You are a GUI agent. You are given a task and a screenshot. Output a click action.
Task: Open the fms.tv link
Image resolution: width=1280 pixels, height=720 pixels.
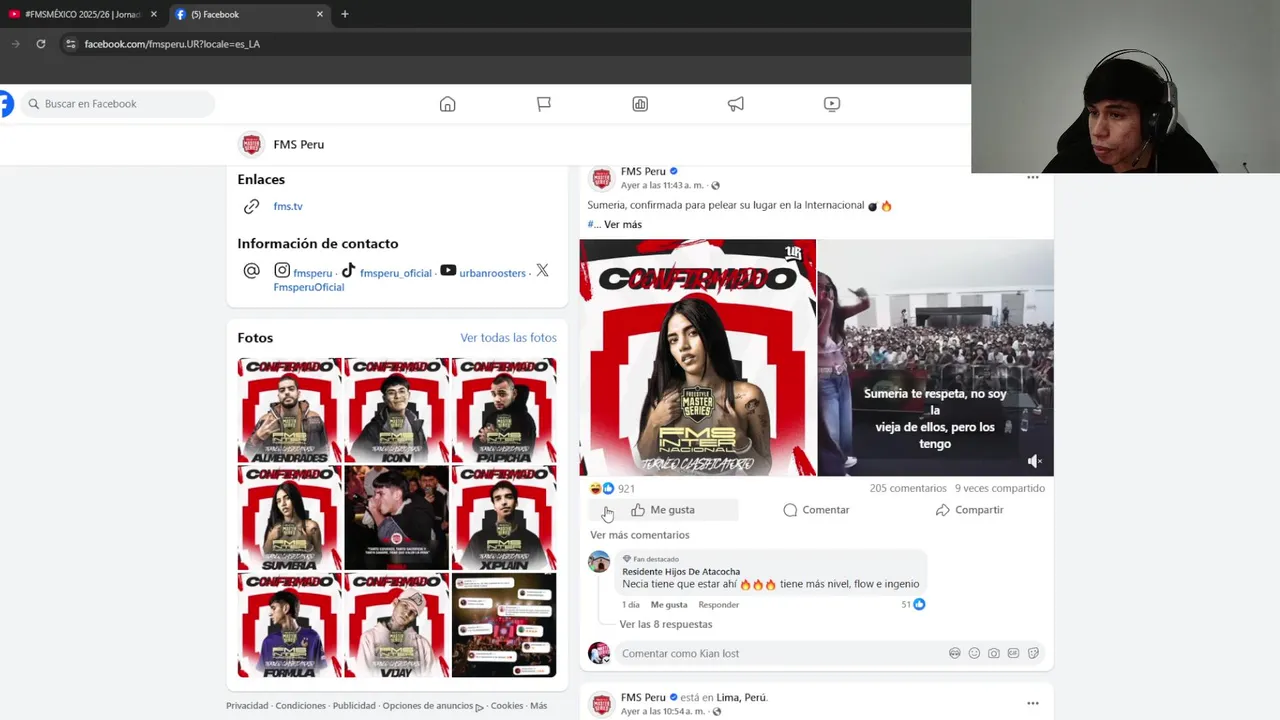tap(288, 206)
